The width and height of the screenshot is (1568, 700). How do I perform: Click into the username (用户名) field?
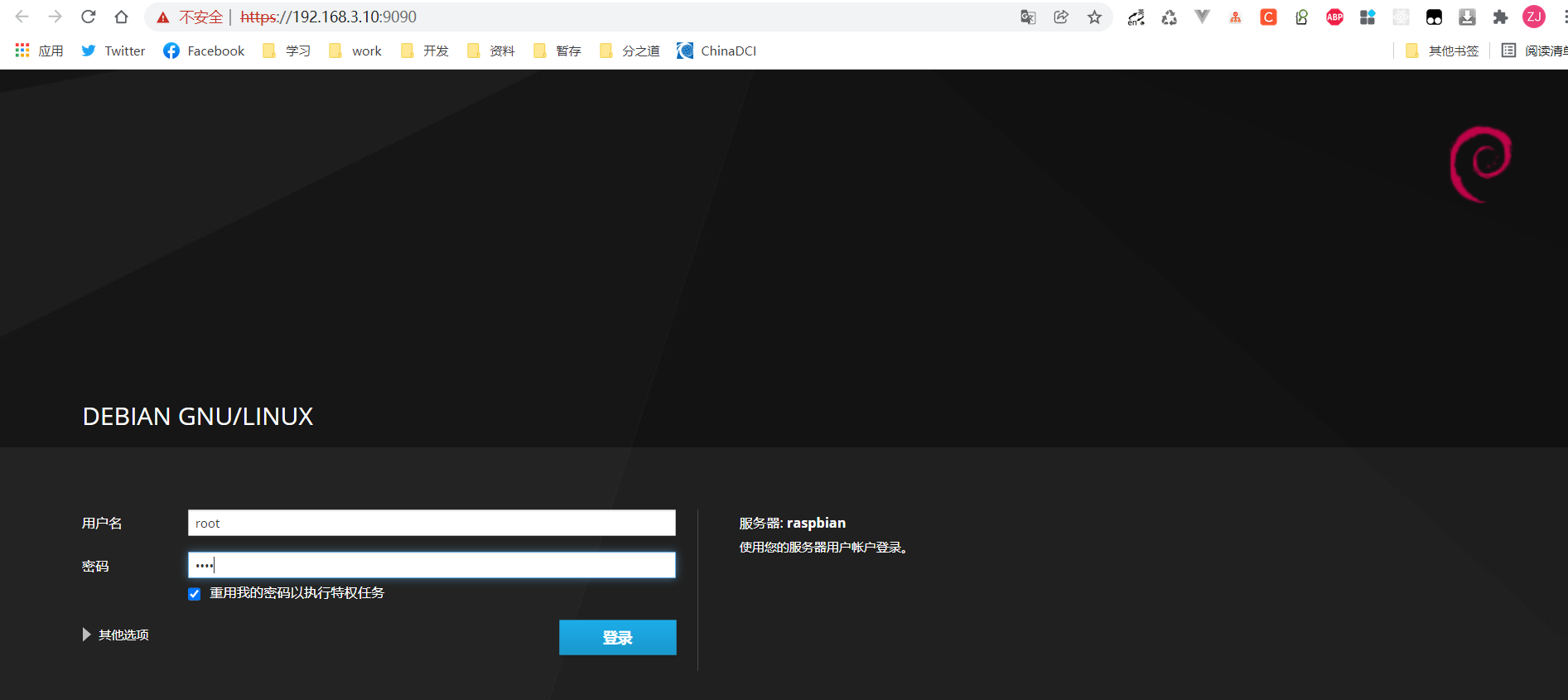coord(432,523)
